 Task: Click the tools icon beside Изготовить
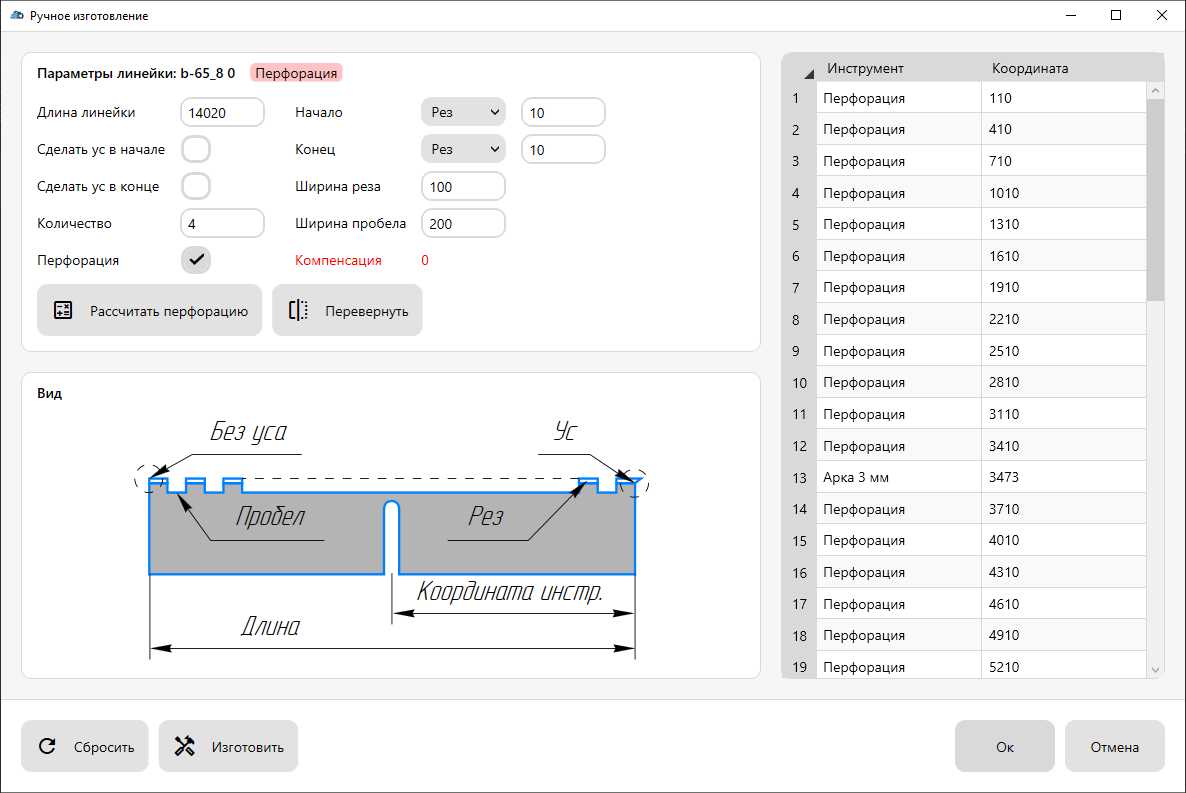click(x=184, y=746)
